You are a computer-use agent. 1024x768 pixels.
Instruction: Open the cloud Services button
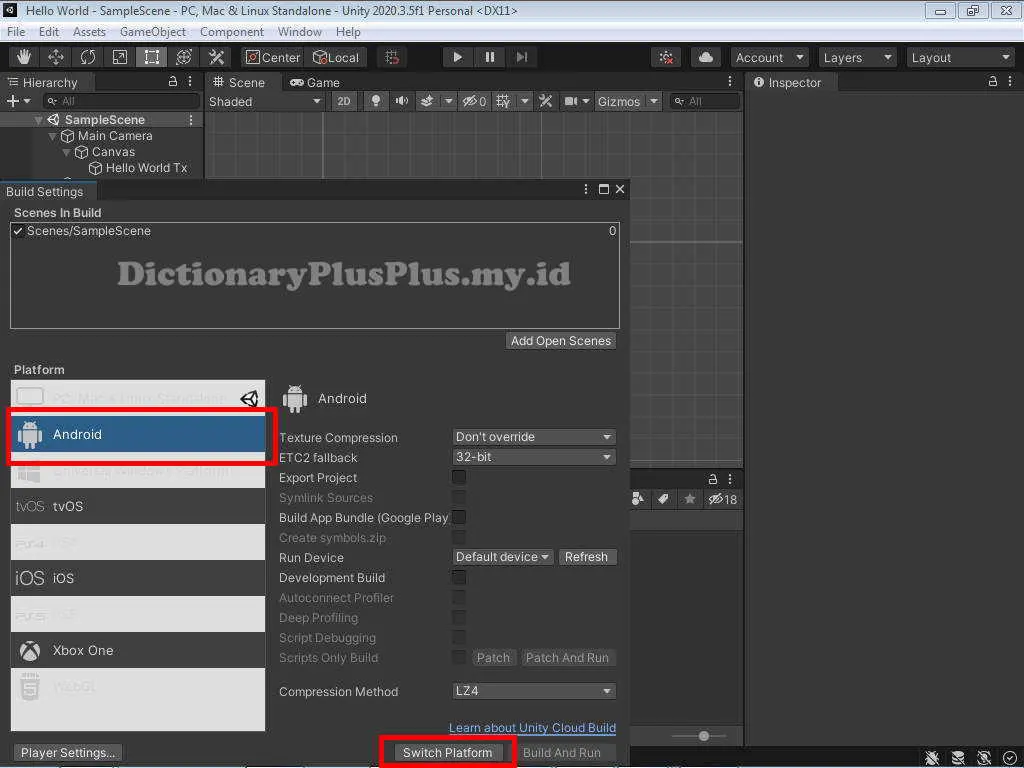(x=705, y=57)
